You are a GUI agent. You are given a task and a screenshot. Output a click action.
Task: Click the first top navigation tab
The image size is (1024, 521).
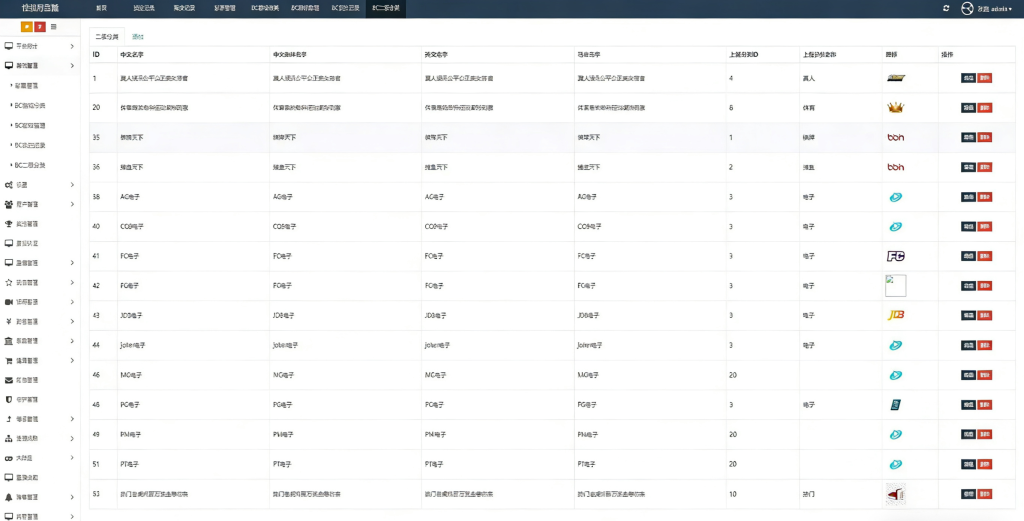[x=101, y=8]
